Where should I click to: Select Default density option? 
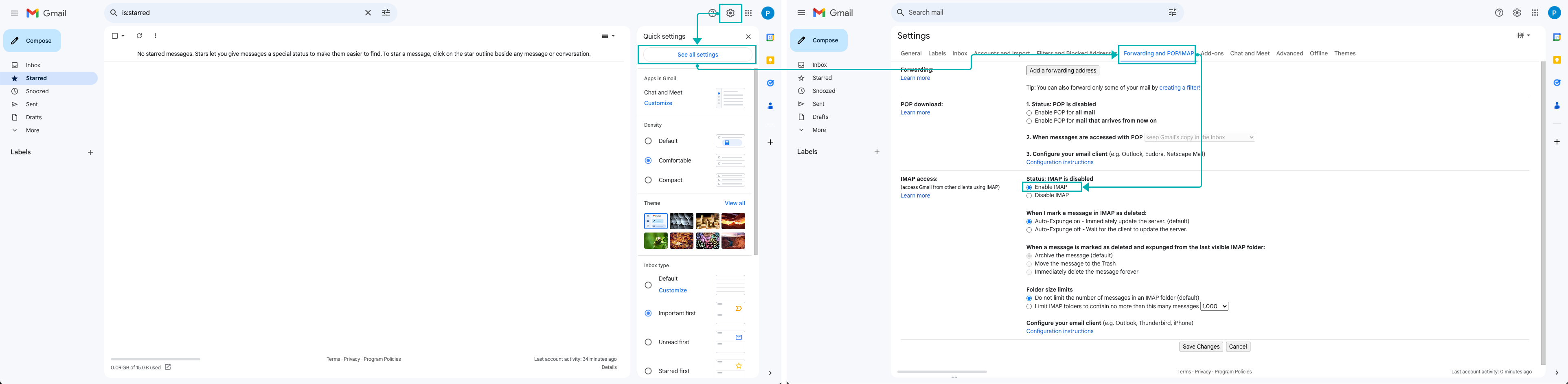[648, 141]
